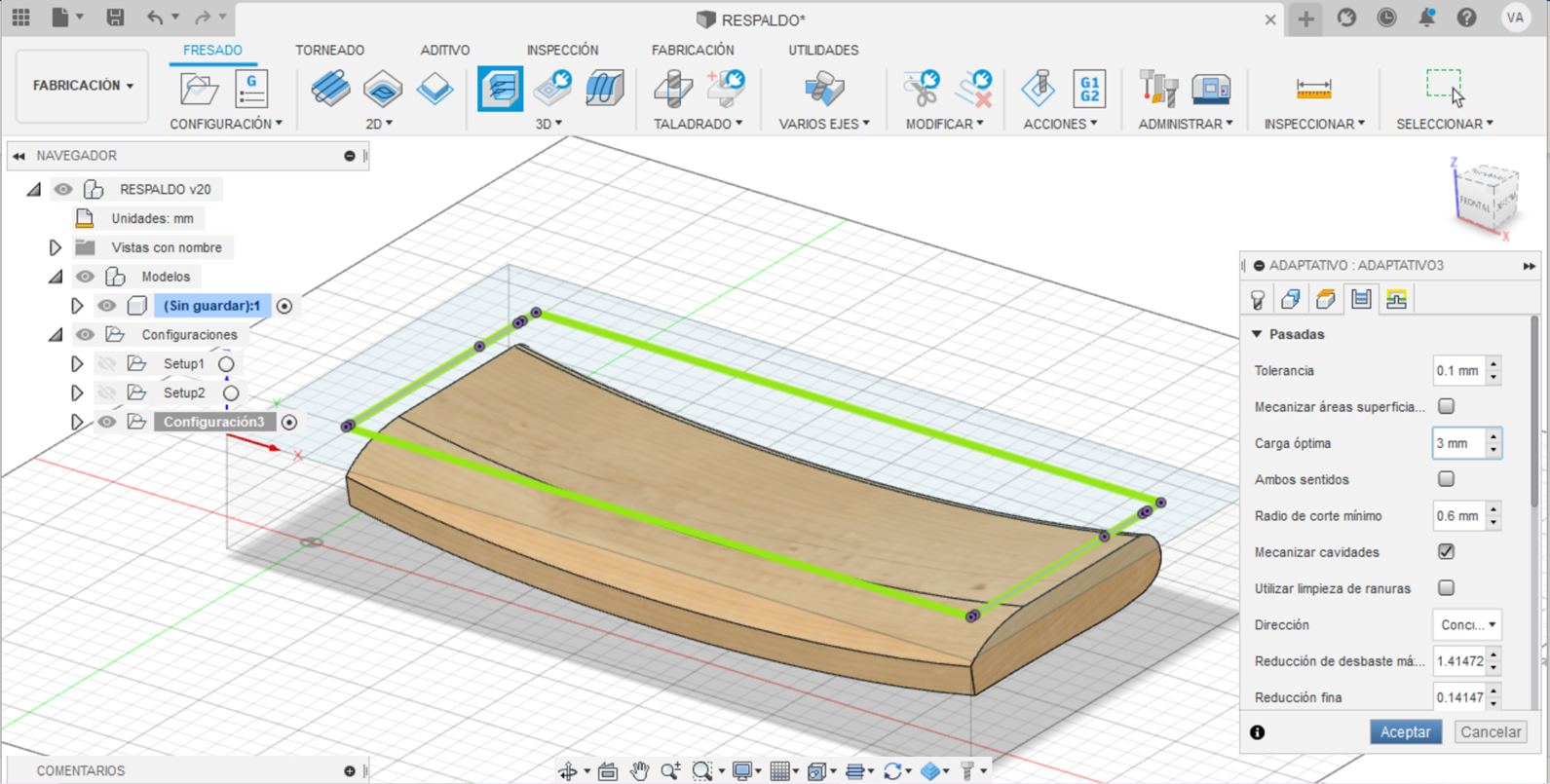Open the Linking tab in Adaptativo dialog

pyautogui.click(x=1396, y=300)
